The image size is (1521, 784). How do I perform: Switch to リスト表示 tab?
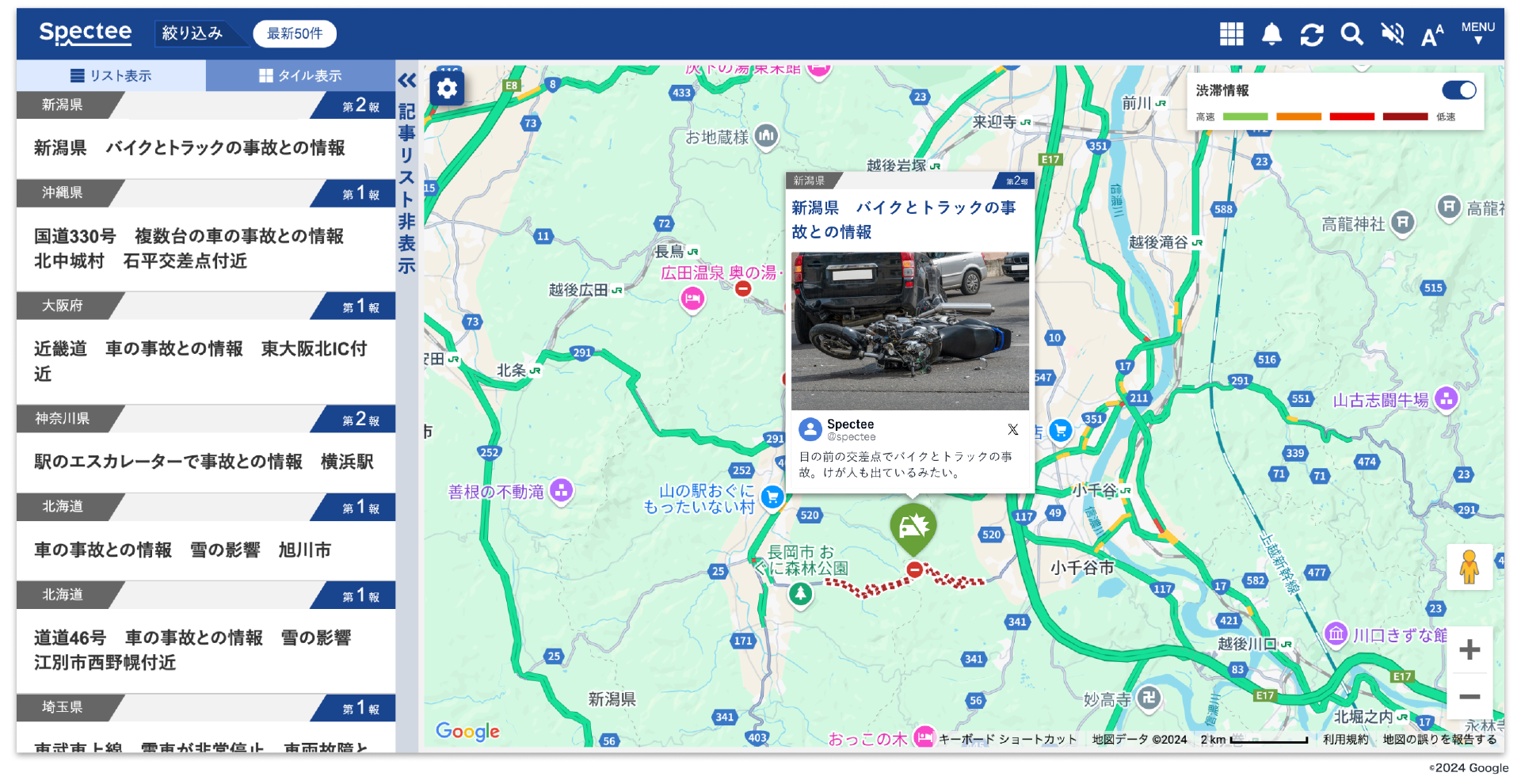click(x=111, y=76)
